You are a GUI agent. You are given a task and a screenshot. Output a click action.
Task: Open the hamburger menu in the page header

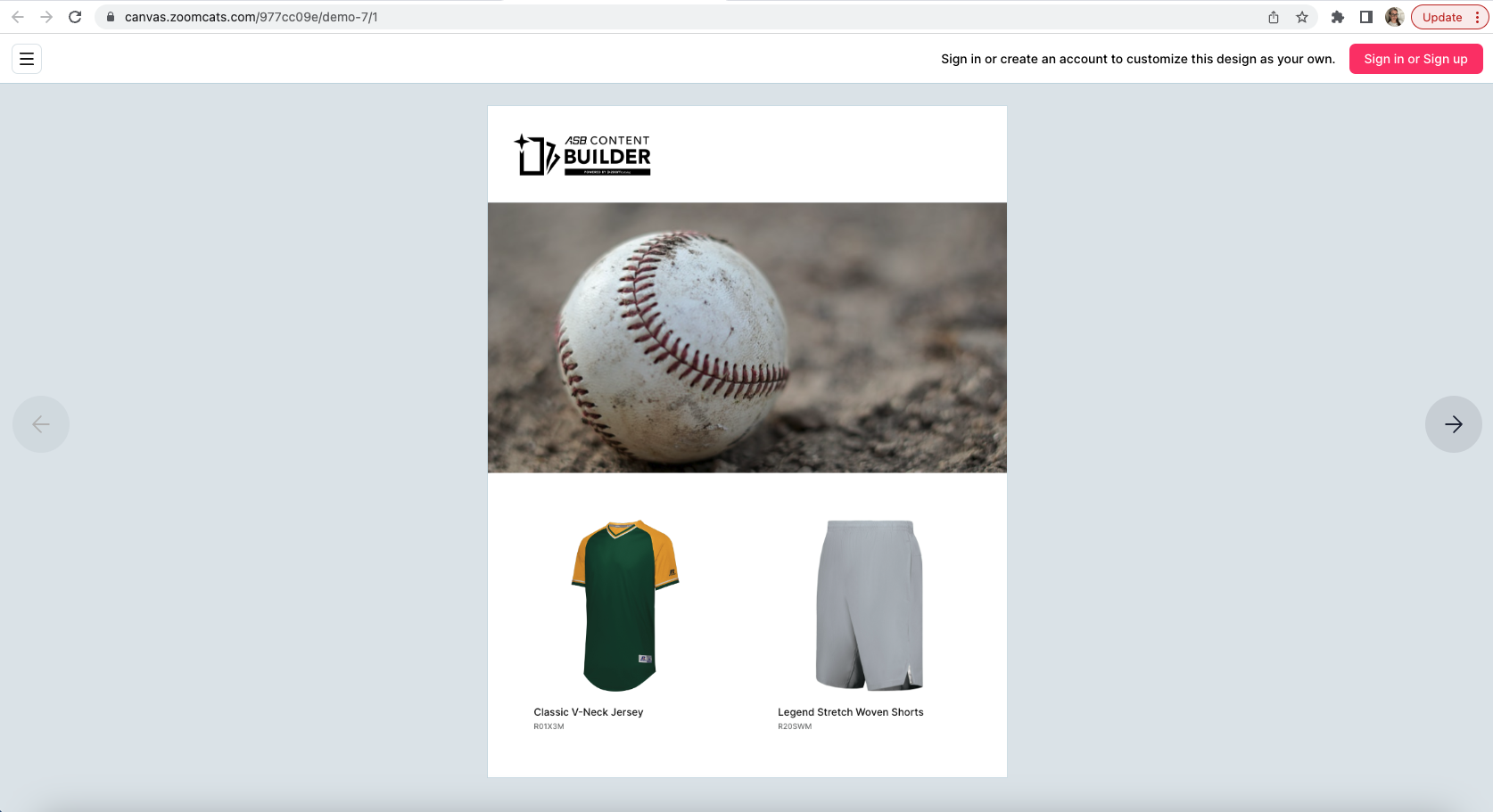coord(27,59)
